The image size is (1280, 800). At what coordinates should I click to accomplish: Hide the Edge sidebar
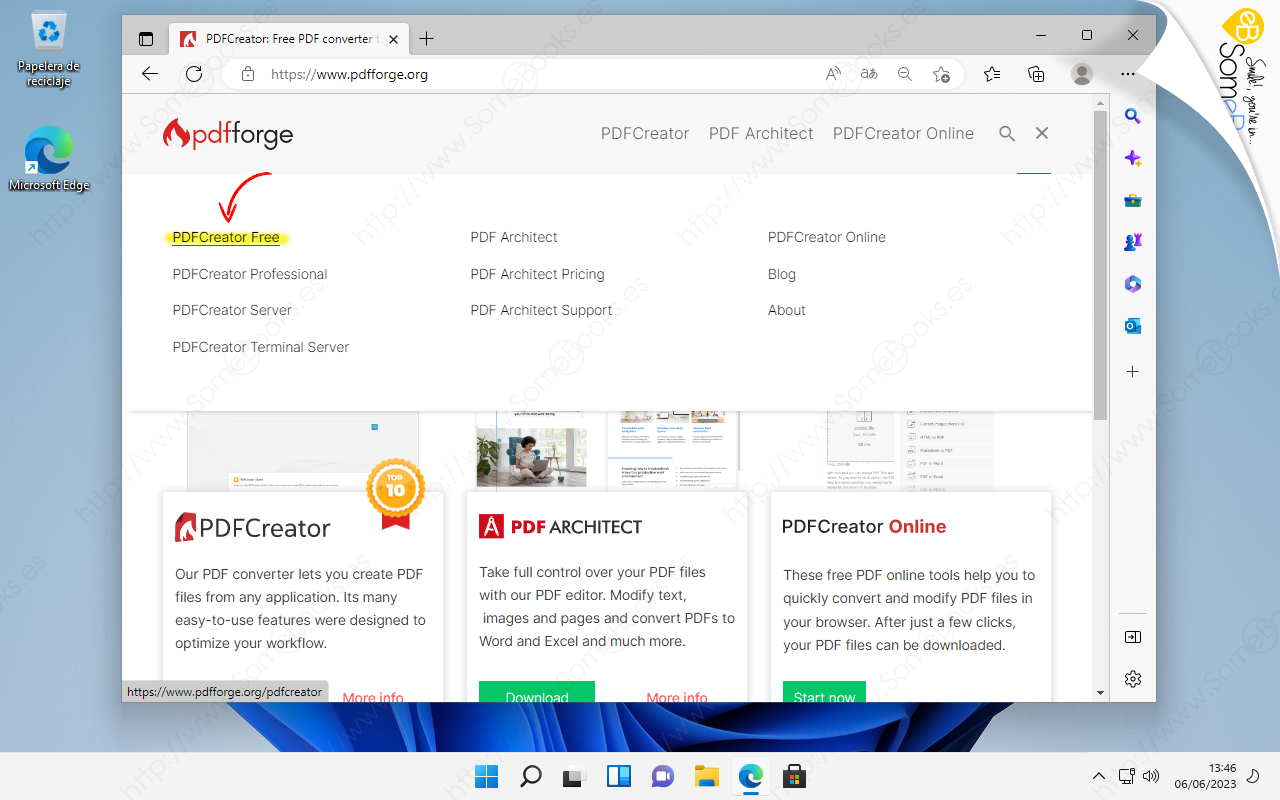click(x=1133, y=637)
